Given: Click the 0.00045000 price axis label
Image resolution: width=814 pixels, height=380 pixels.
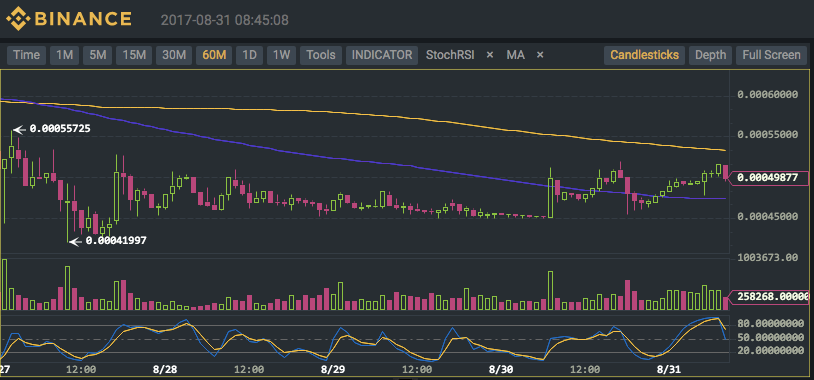Looking at the screenshot, I should pos(767,216).
